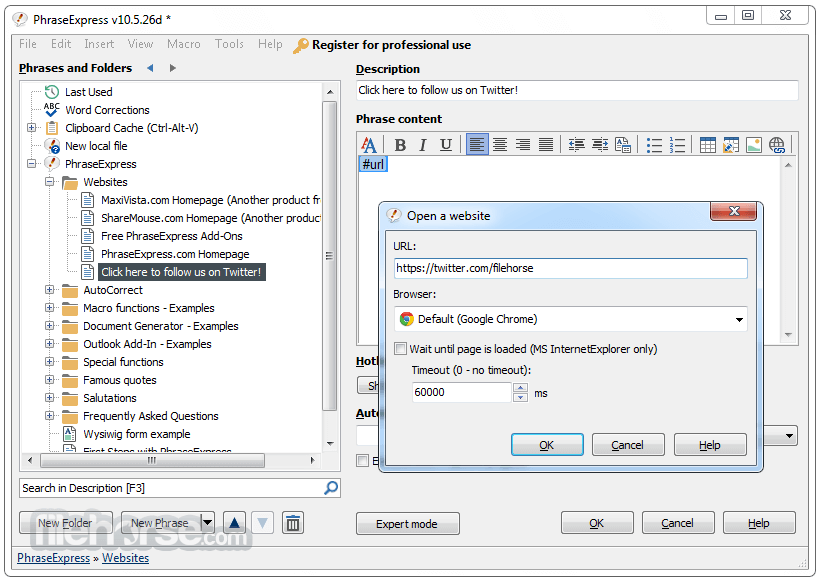
Task: Switch to Expert mode
Action: [x=407, y=523]
